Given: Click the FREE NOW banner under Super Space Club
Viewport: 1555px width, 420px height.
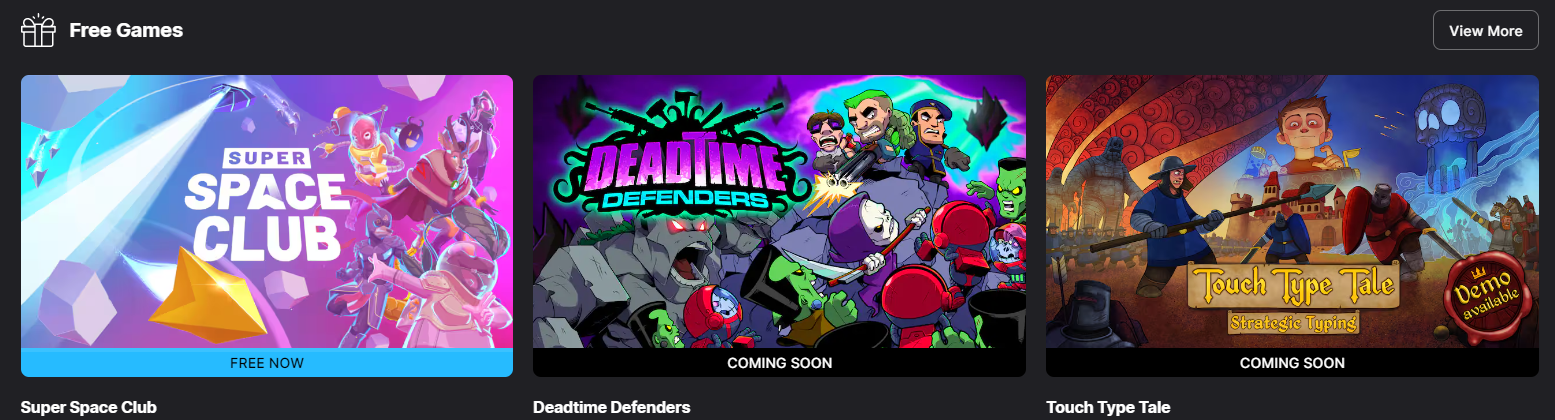Looking at the screenshot, I should (267, 363).
